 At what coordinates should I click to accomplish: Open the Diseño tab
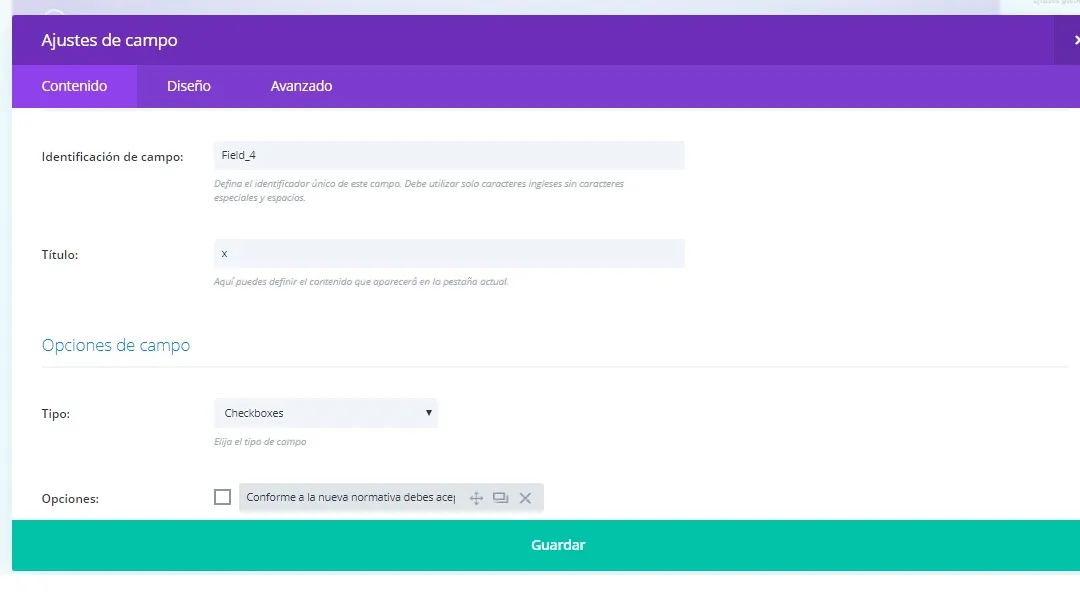(x=189, y=86)
